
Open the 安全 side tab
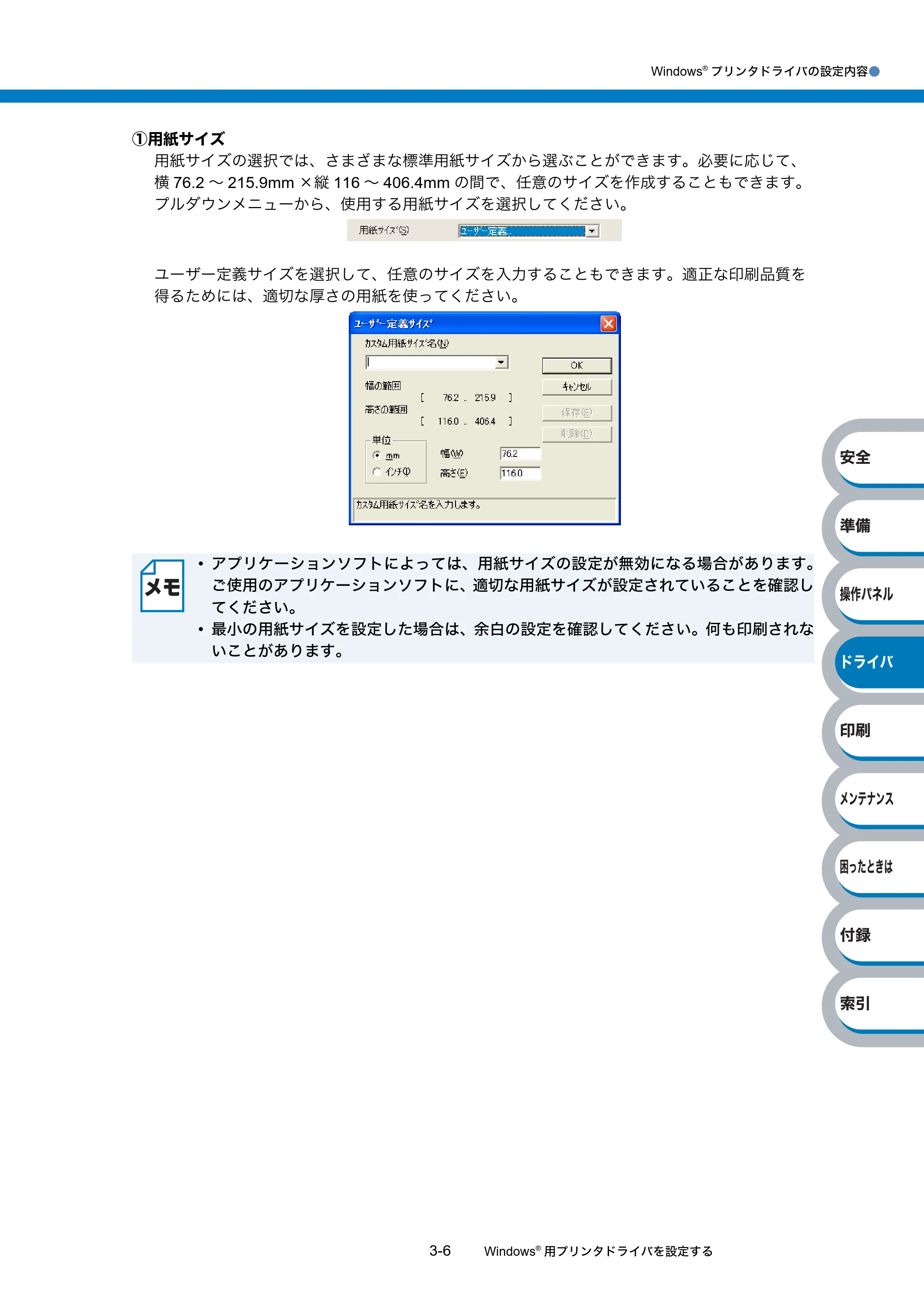pyautogui.click(x=879, y=457)
